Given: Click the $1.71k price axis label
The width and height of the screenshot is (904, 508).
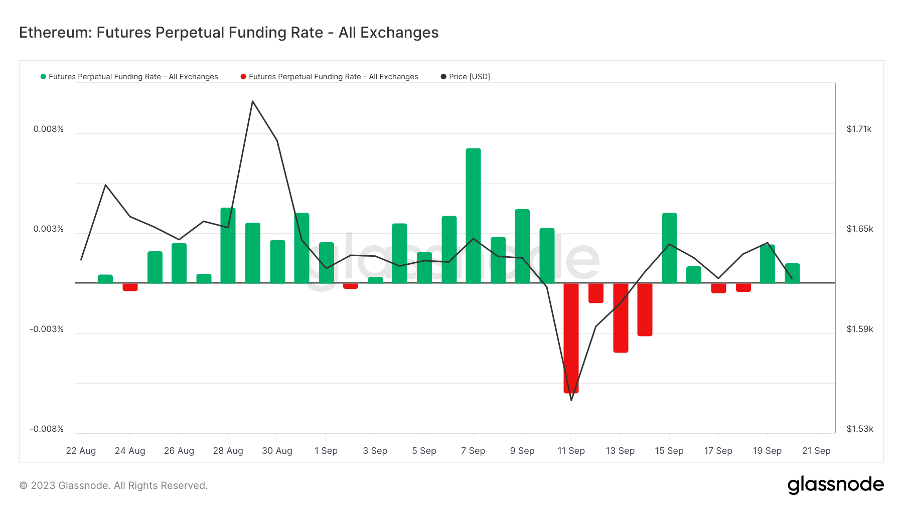Looking at the screenshot, I should [860, 129].
